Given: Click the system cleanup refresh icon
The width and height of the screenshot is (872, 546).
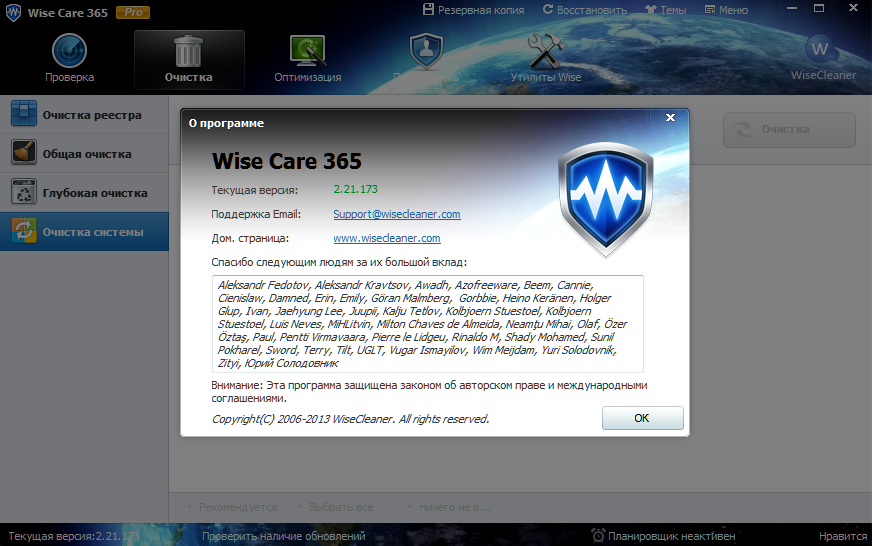Looking at the screenshot, I should point(23,230).
